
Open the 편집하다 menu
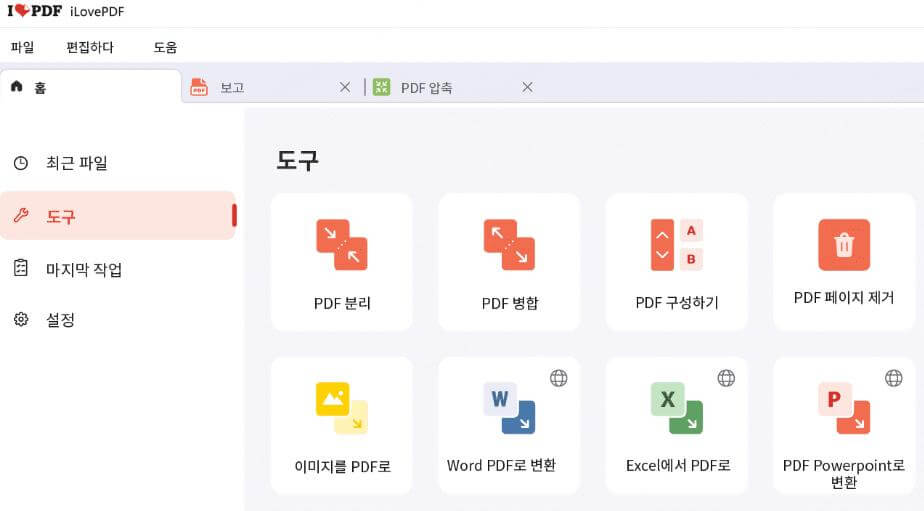point(90,47)
